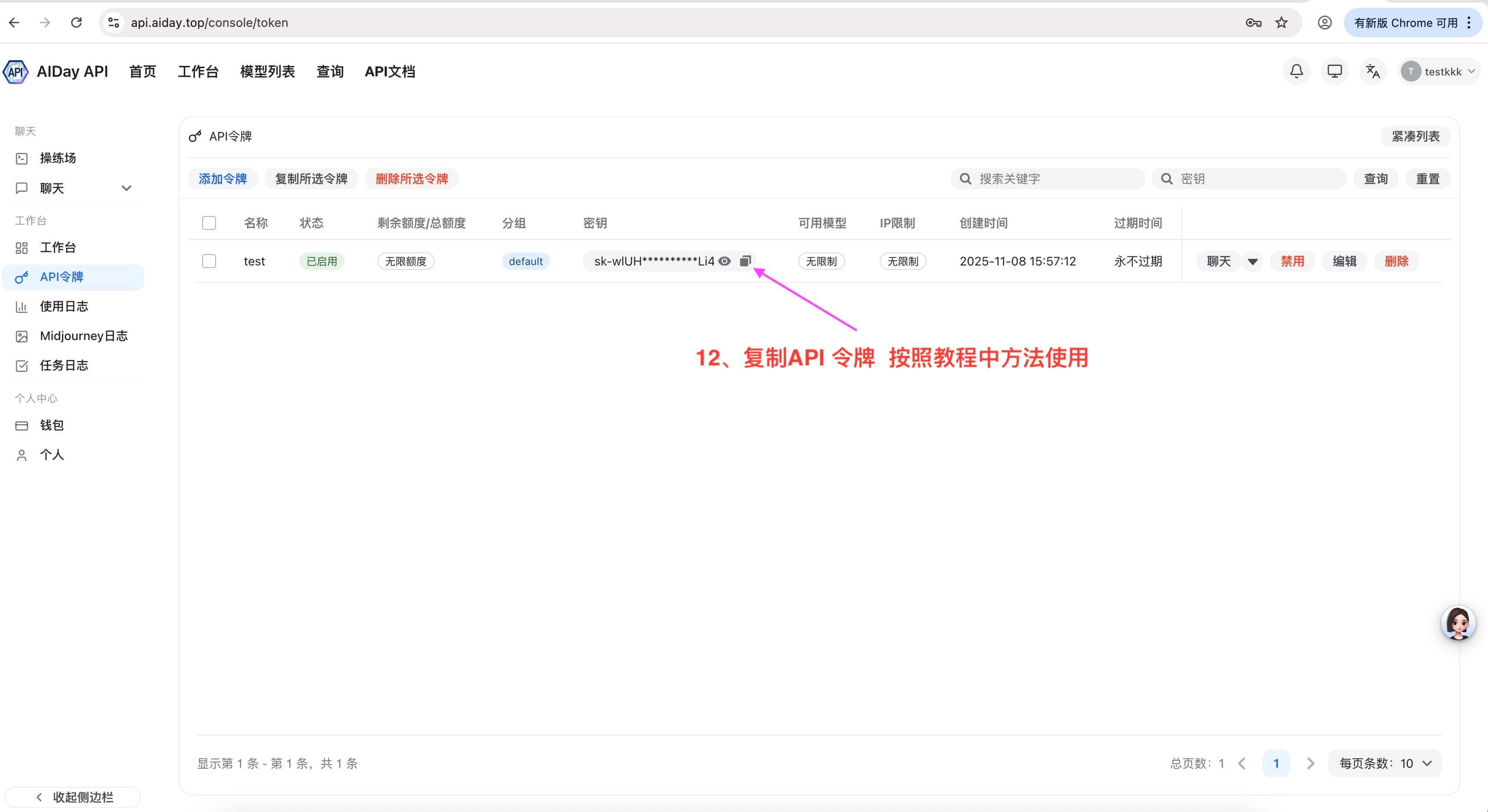Screen dimensions: 1488x812
Task: Click the AIDay API logo
Action: (x=16, y=72)
